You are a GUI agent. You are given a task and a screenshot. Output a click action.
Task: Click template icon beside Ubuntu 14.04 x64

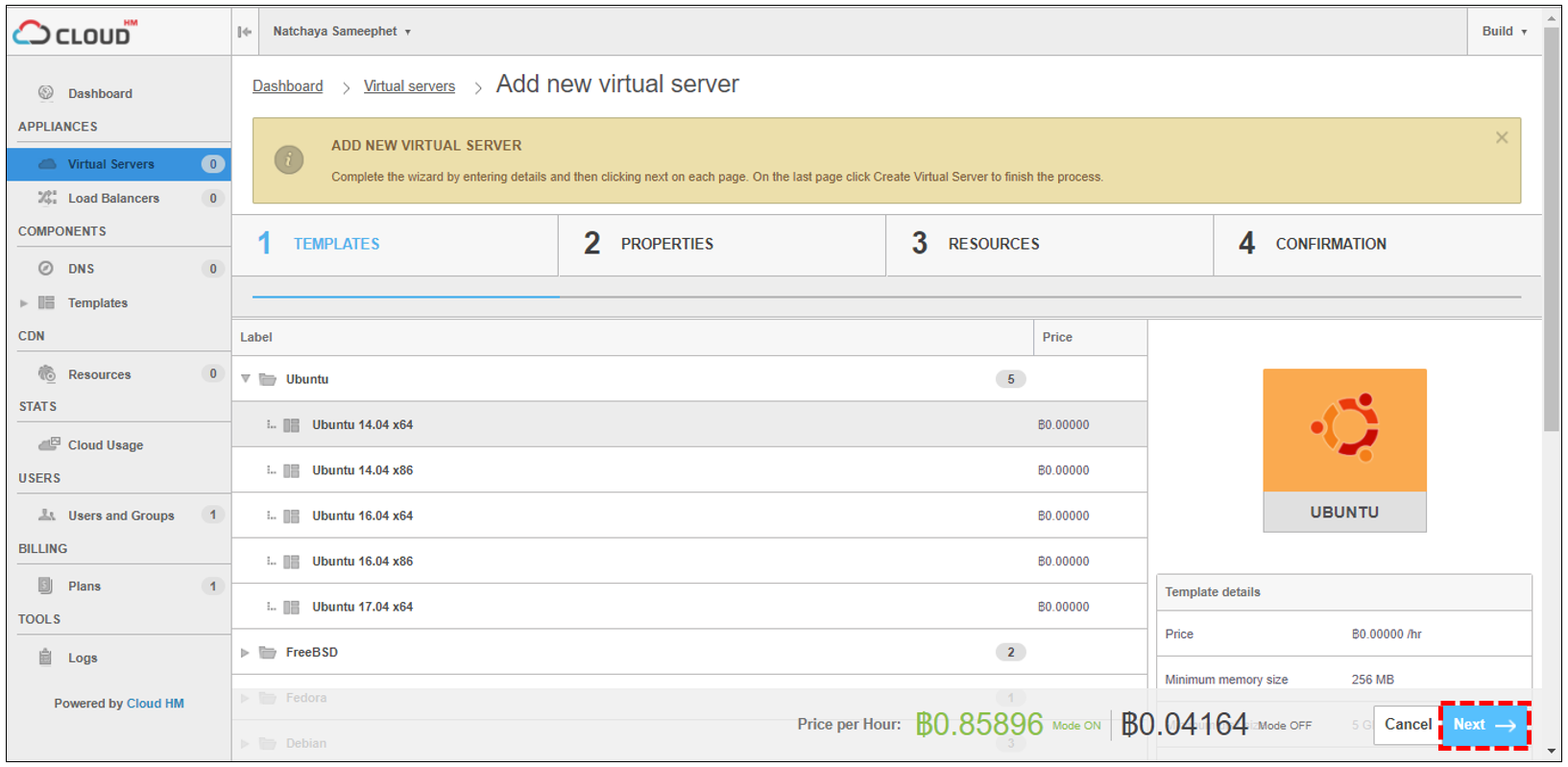[292, 425]
